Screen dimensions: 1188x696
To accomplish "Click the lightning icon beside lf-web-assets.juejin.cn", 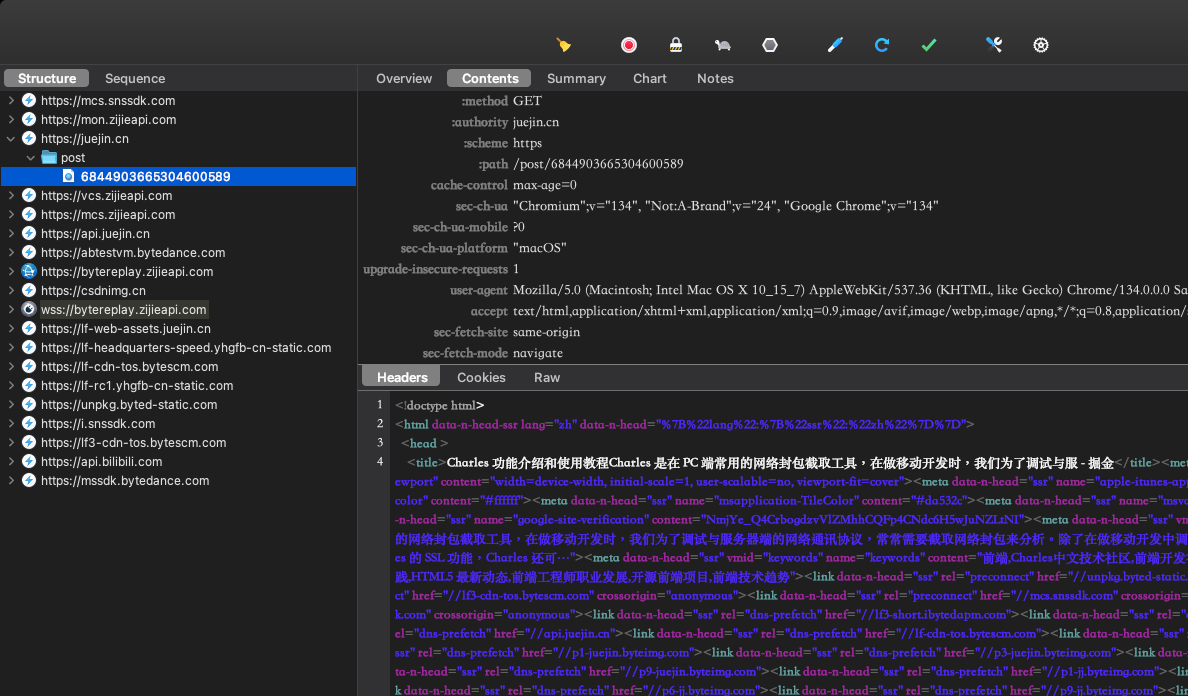I will (29, 328).
